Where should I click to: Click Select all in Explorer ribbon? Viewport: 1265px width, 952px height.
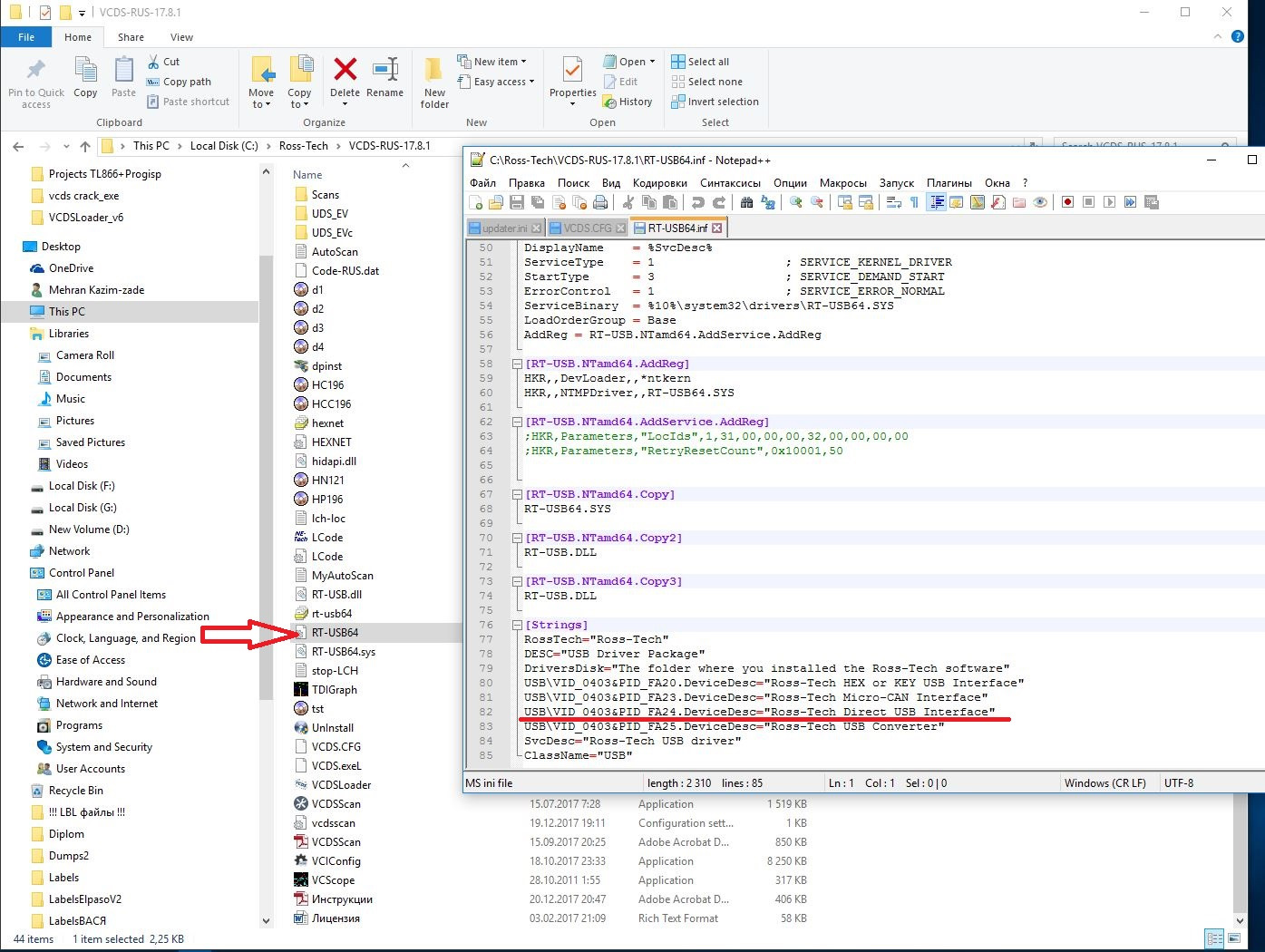tap(700, 62)
